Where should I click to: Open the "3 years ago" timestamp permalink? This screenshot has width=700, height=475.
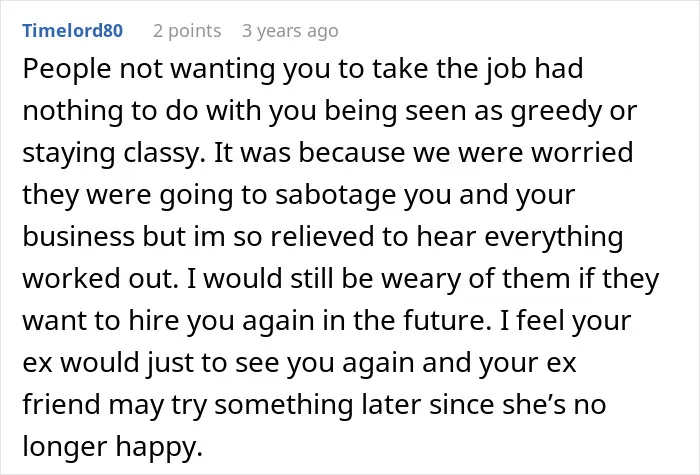click(x=290, y=31)
